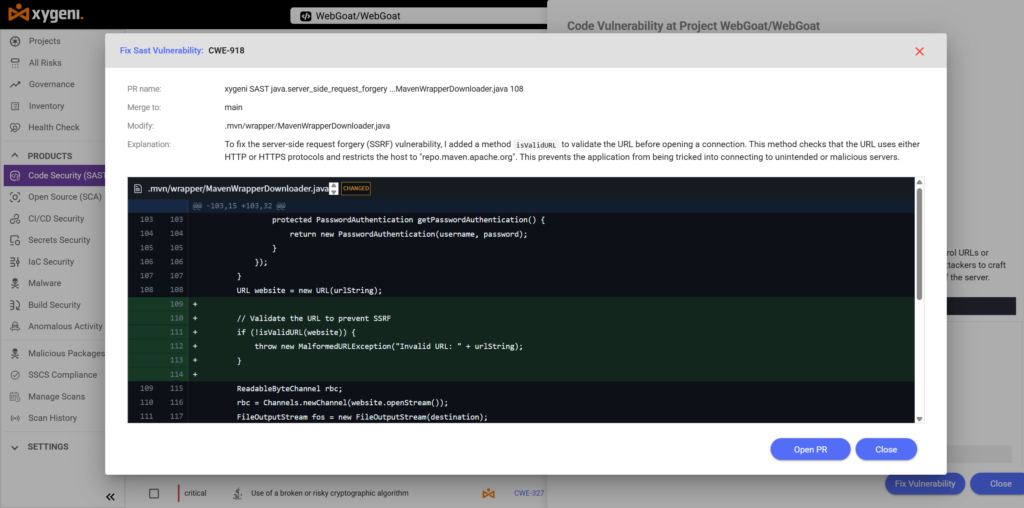Click PR name text xygeni SAST

coord(374,89)
